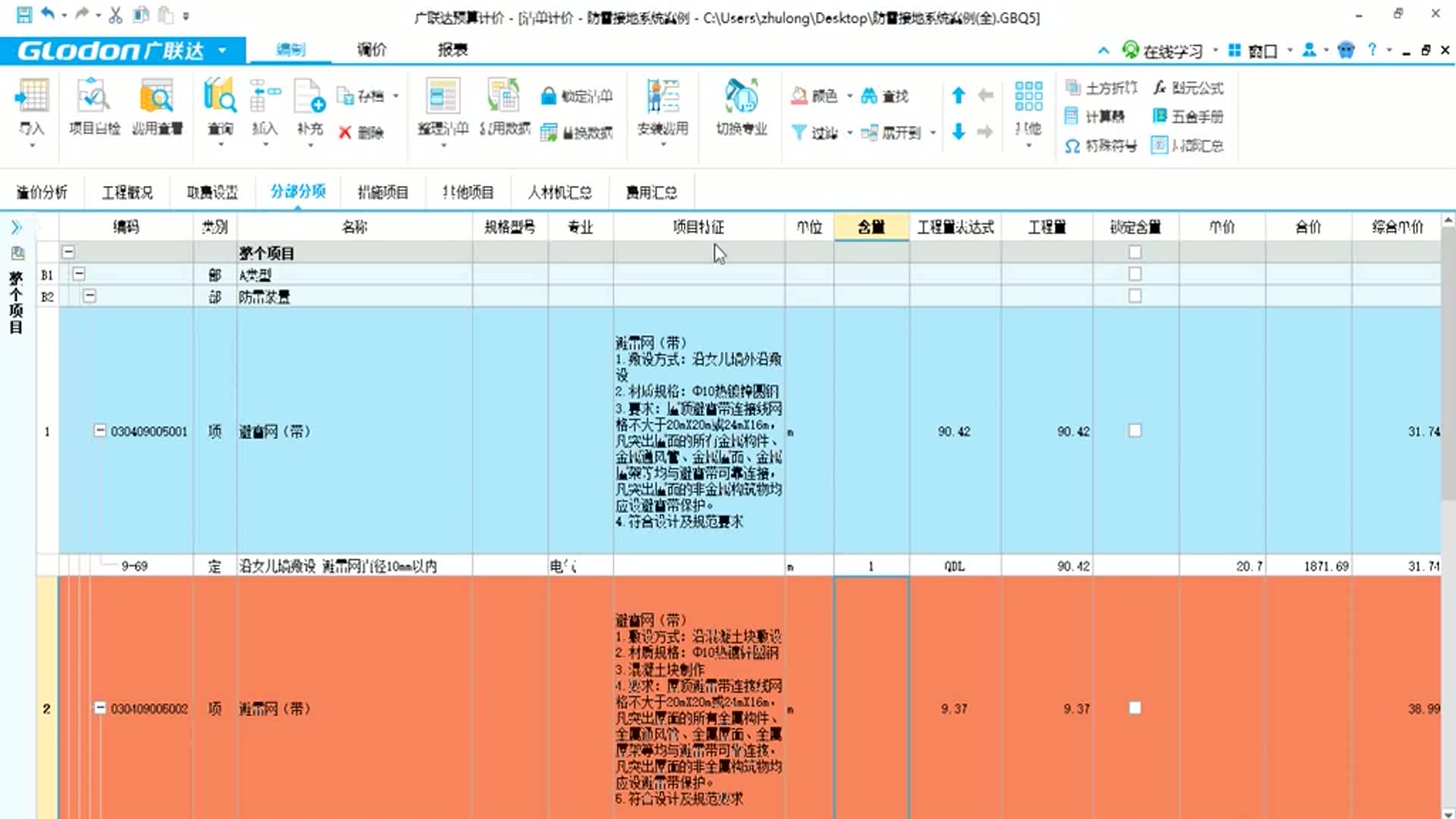Check lock checkbox in orange row 2
Screen dimensions: 1456x819
[1134, 708]
